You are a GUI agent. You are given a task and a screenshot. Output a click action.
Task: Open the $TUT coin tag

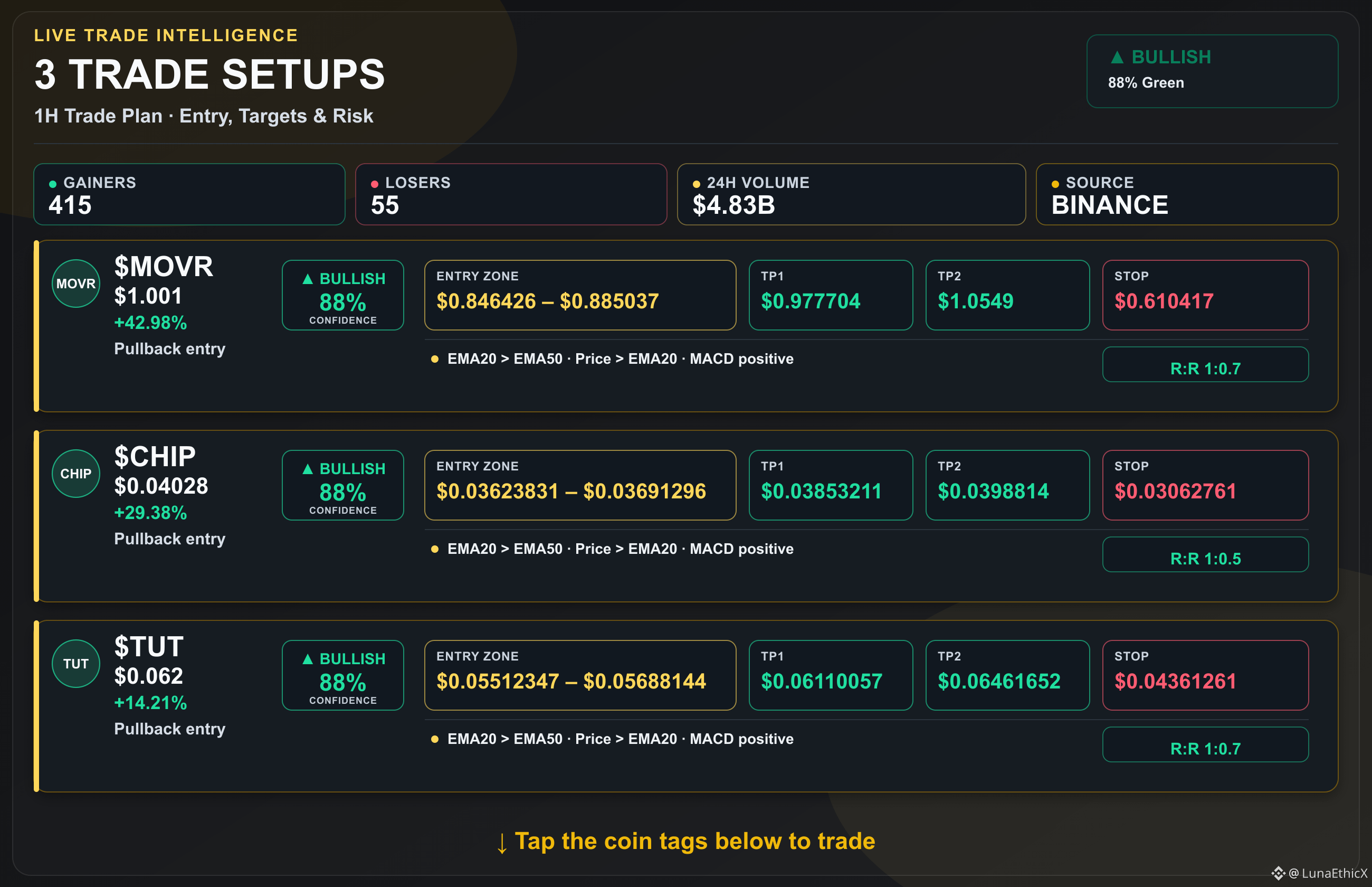pyautogui.click(x=148, y=647)
